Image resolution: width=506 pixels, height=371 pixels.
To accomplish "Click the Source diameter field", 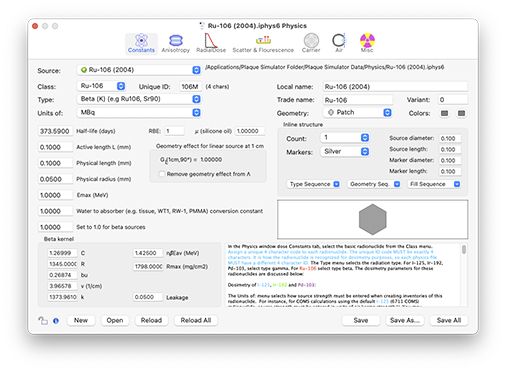I will (450, 138).
